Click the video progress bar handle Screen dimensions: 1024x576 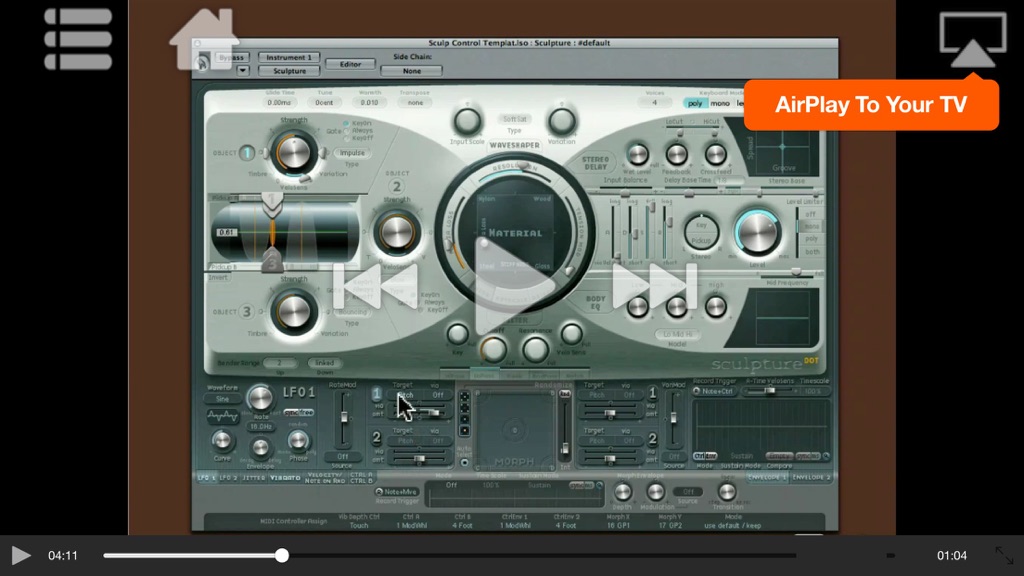coord(281,555)
